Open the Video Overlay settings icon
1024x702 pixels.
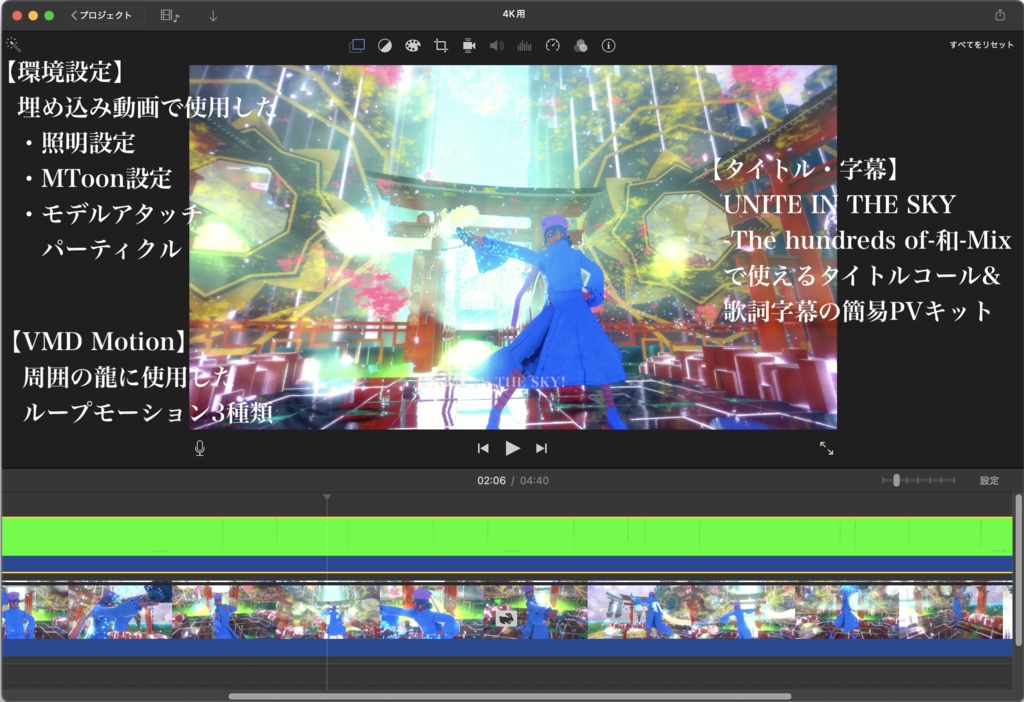(356, 45)
